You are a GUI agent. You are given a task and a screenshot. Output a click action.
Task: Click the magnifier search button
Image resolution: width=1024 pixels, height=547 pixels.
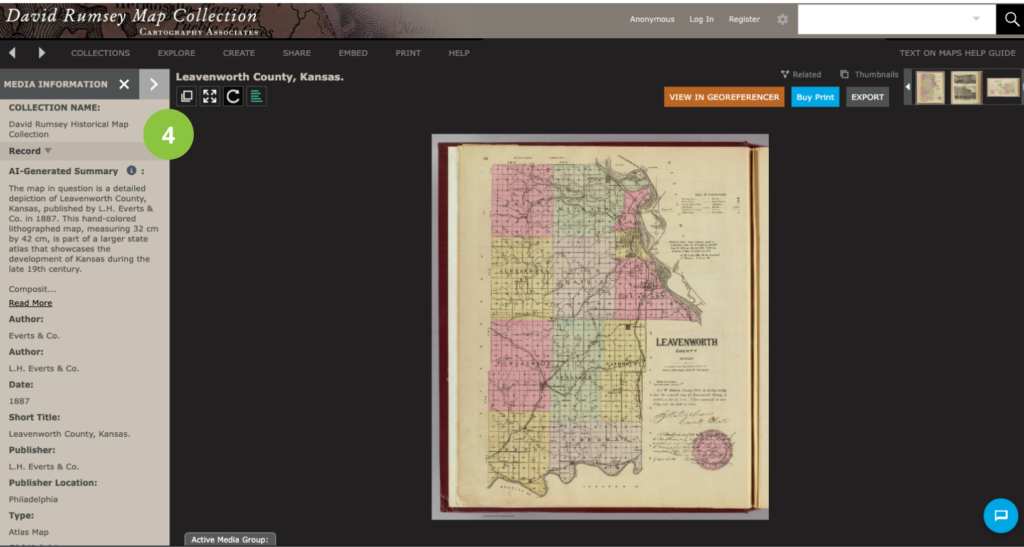[1010, 20]
